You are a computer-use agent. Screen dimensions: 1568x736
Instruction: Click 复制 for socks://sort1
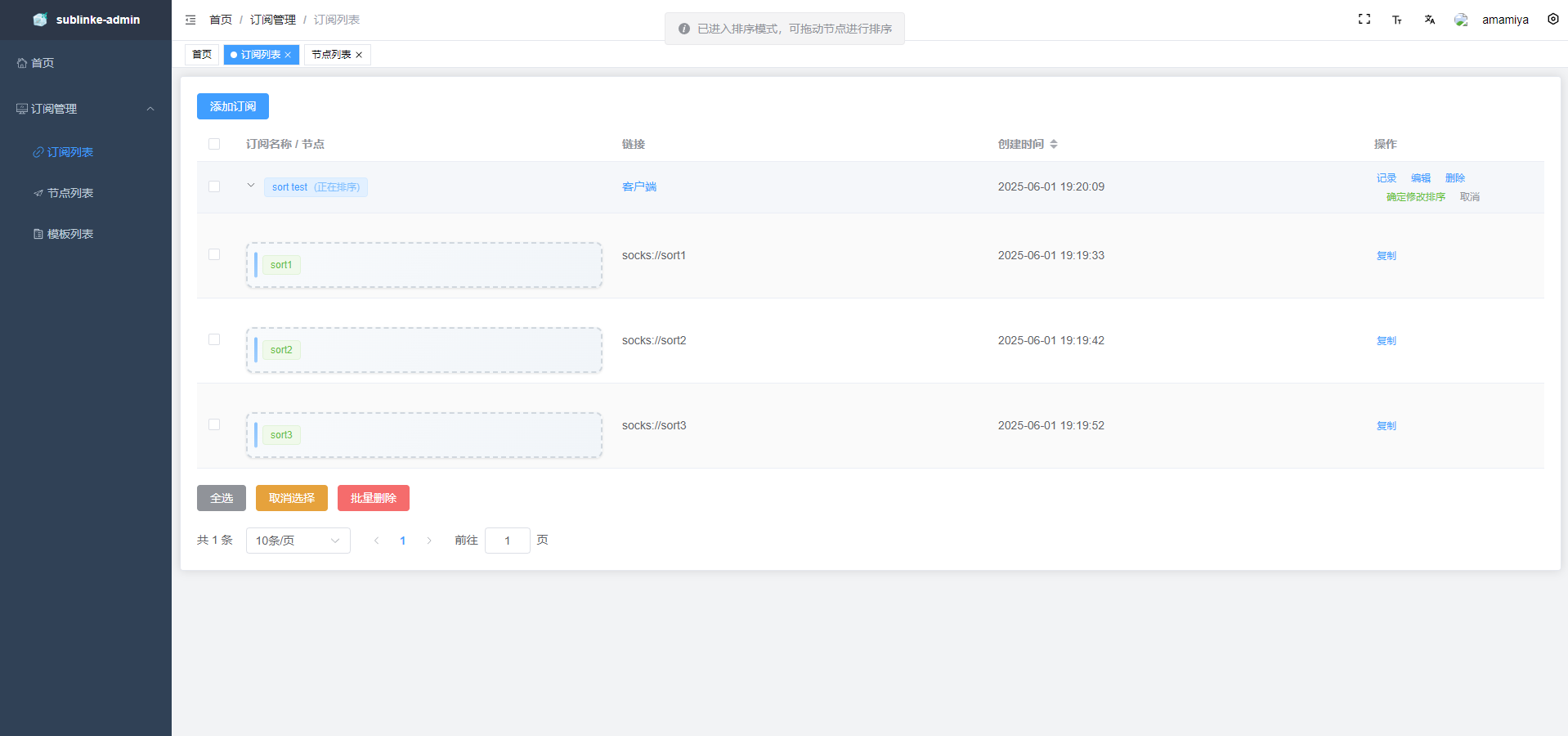[1387, 256]
